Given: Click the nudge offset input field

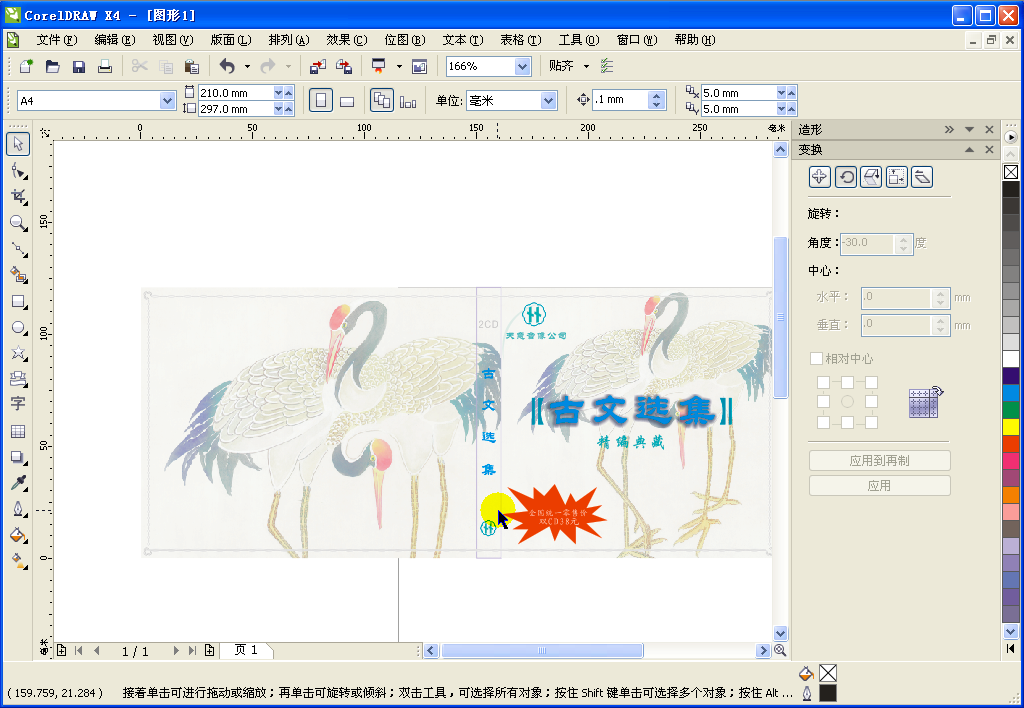Looking at the screenshot, I should click(x=621, y=100).
